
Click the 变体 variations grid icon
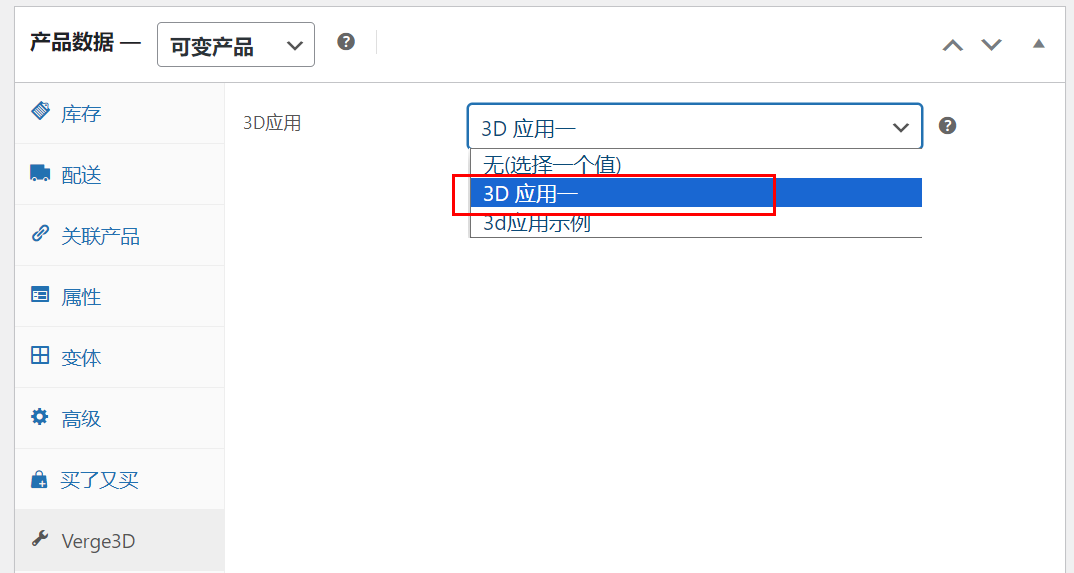point(40,355)
